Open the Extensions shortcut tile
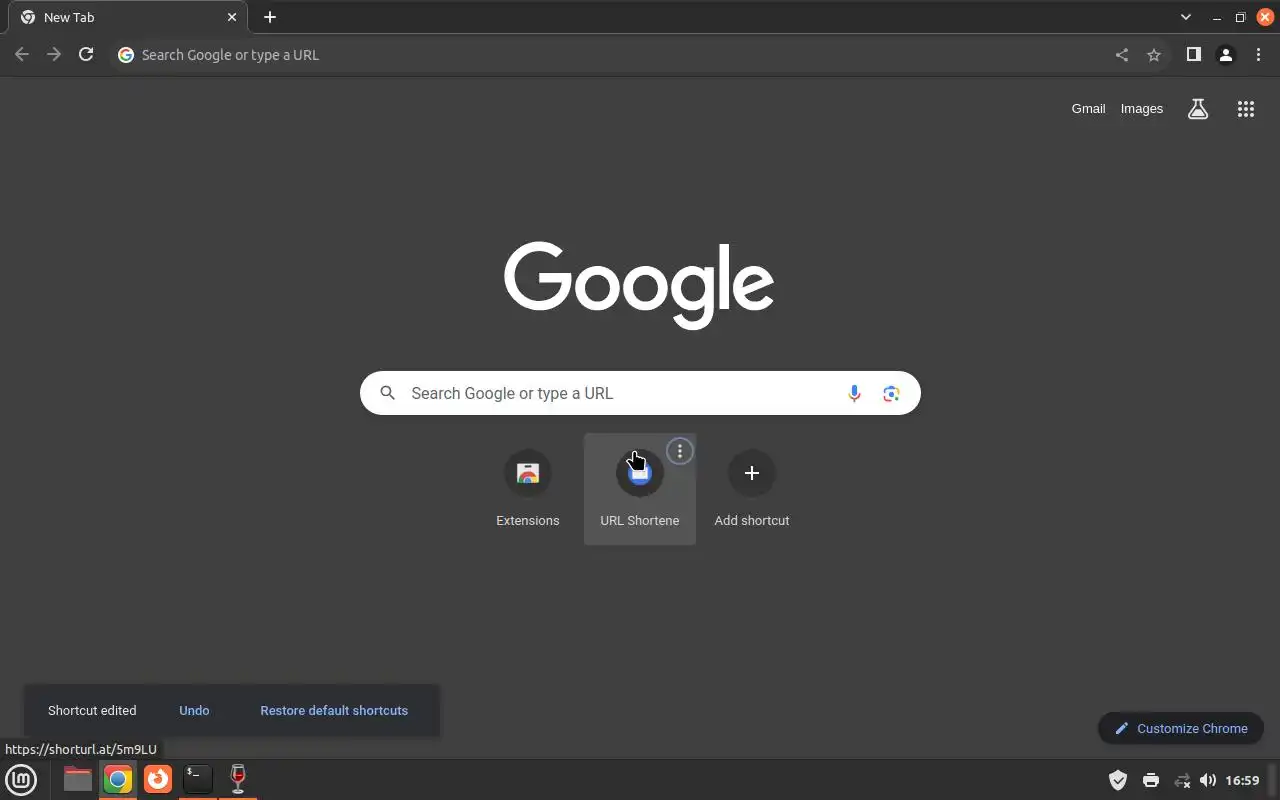1280x800 pixels. click(528, 489)
